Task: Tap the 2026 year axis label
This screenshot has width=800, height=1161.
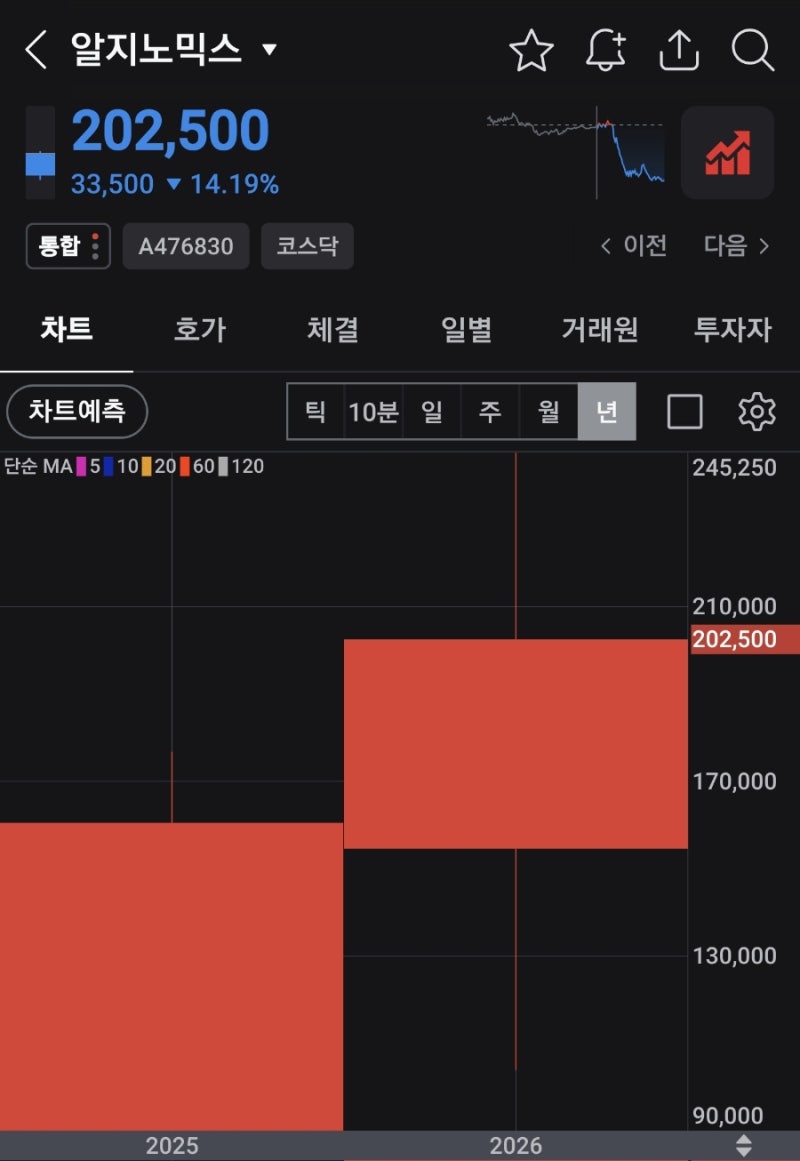Action: pos(516,1146)
